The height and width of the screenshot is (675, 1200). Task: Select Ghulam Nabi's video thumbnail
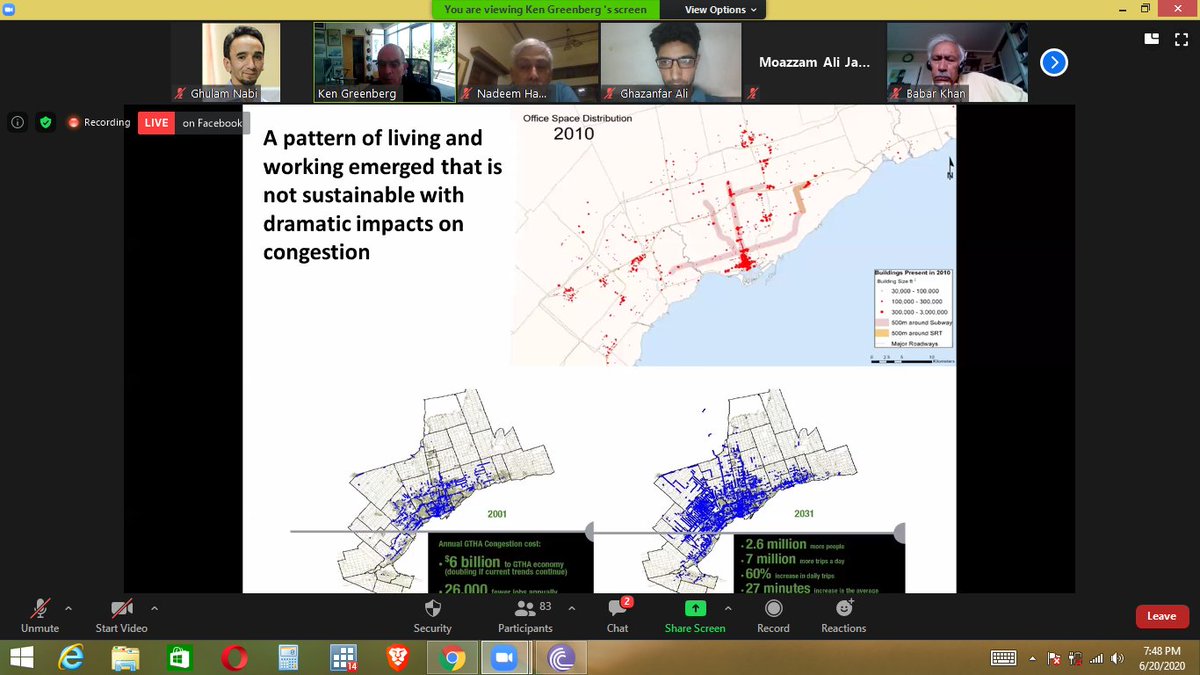pos(241,62)
